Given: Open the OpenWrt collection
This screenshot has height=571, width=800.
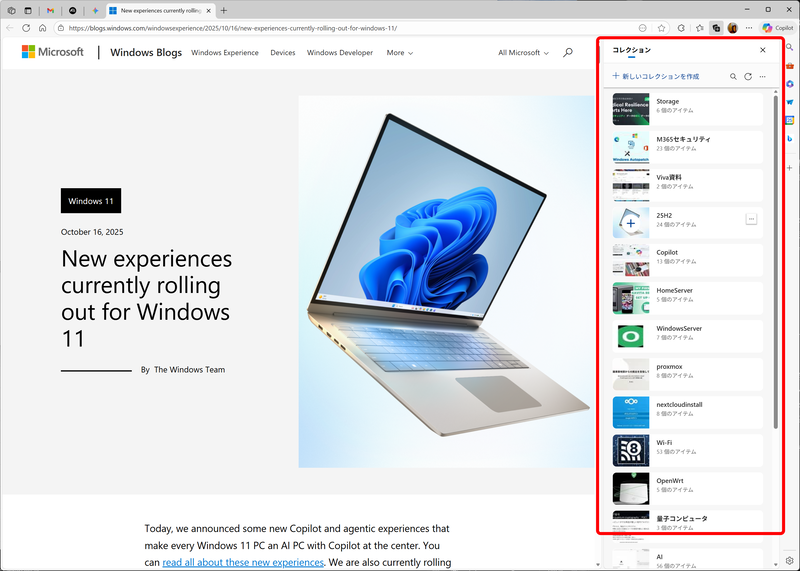Looking at the screenshot, I should tap(687, 489).
